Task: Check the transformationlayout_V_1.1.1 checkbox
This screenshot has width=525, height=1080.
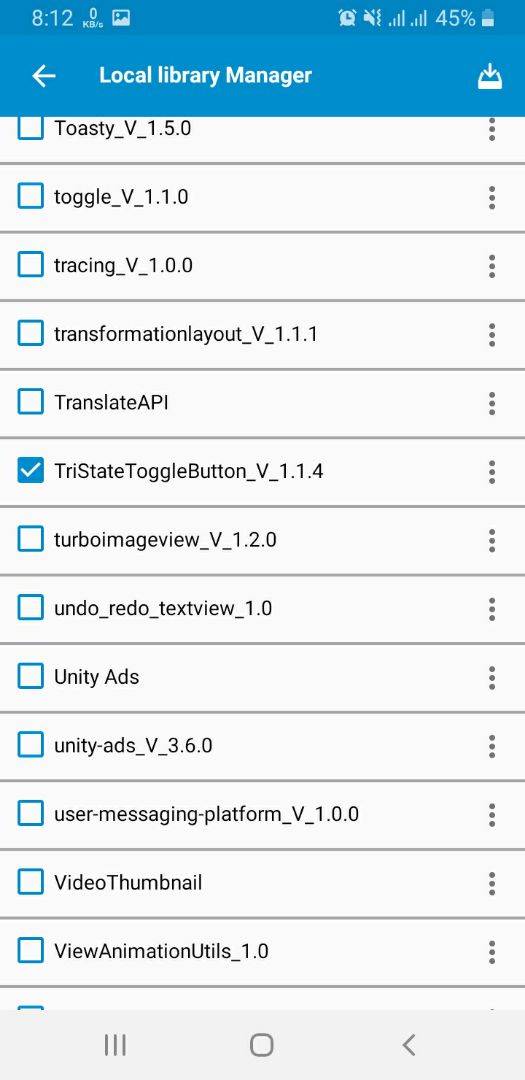Action: coord(30,334)
